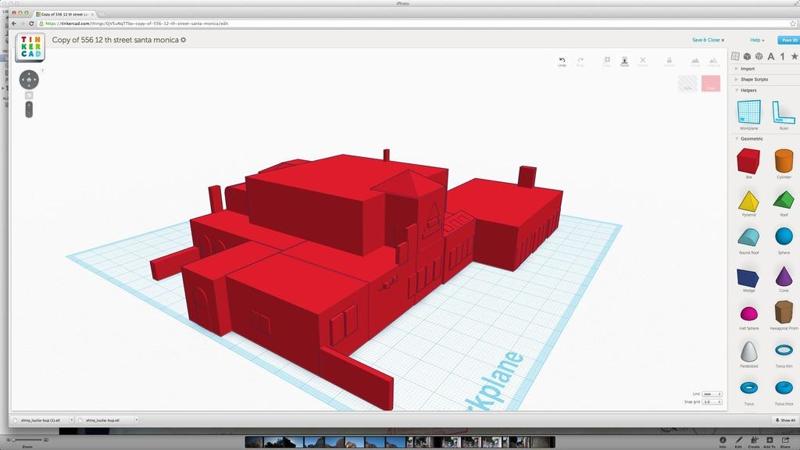The image size is (800, 450).
Task: Click the Ruler helper icon
Action: (x=783, y=112)
